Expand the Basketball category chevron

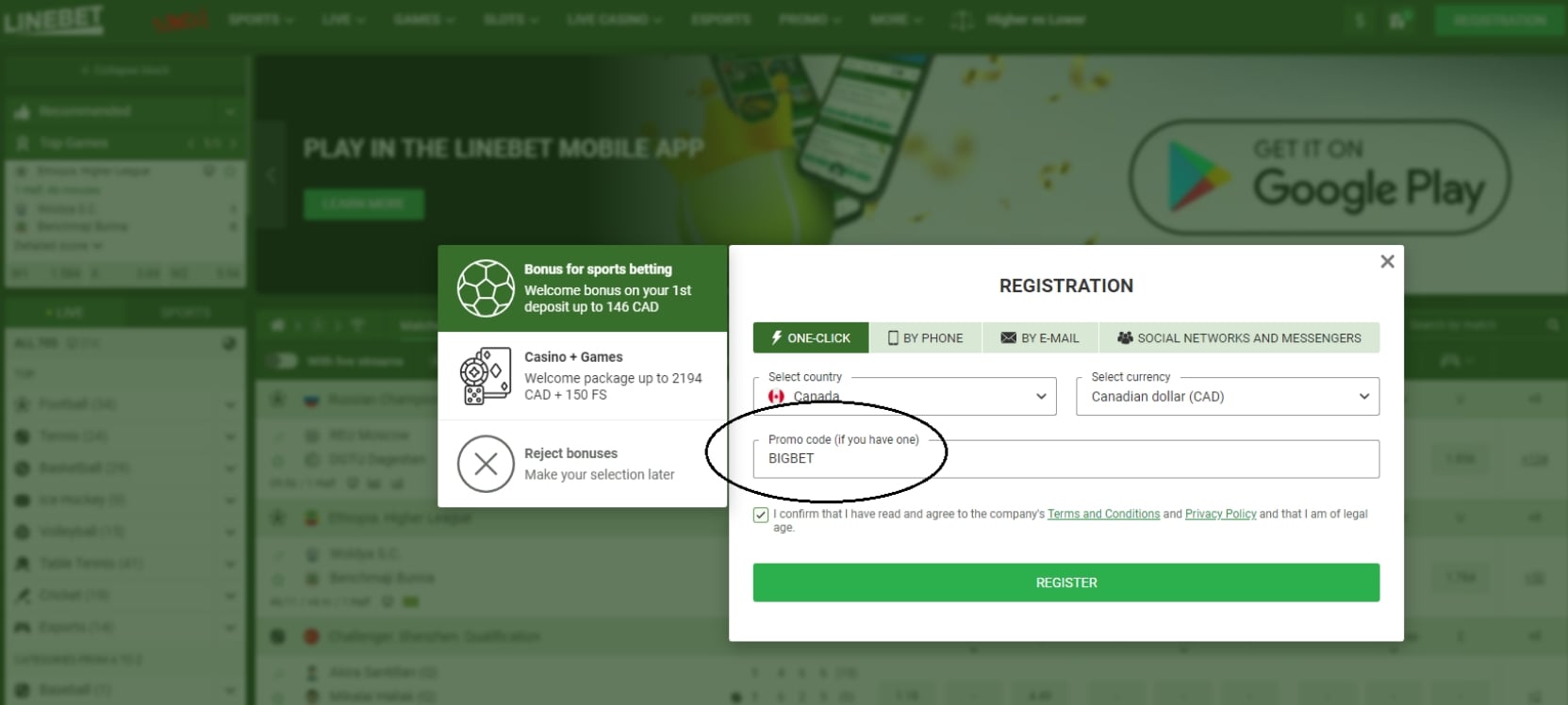pyautogui.click(x=230, y=468)
